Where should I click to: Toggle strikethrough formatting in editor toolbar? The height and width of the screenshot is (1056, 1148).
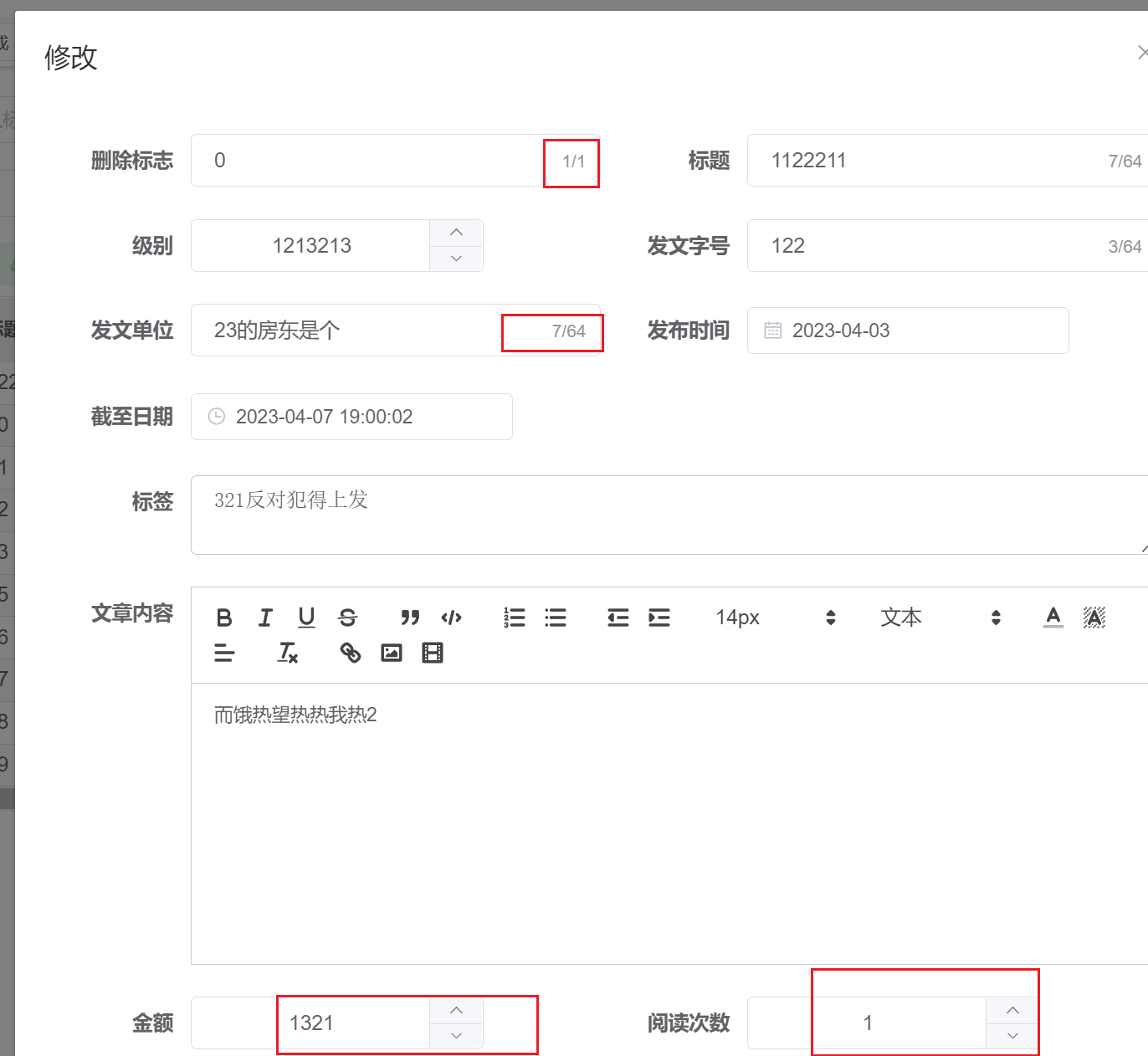pos(347,618)
